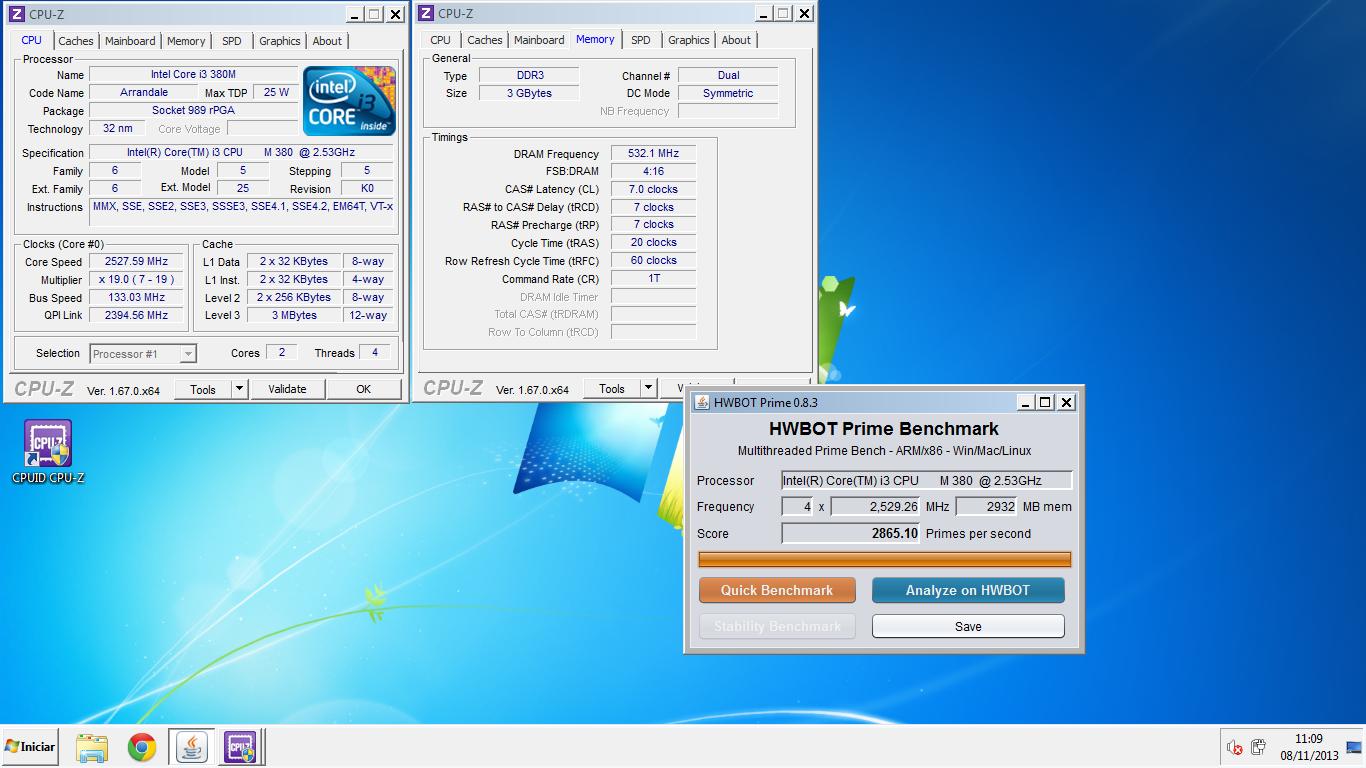Click the 2865.10 score field
The image size is (1366, 768).
tap(850, 533)
